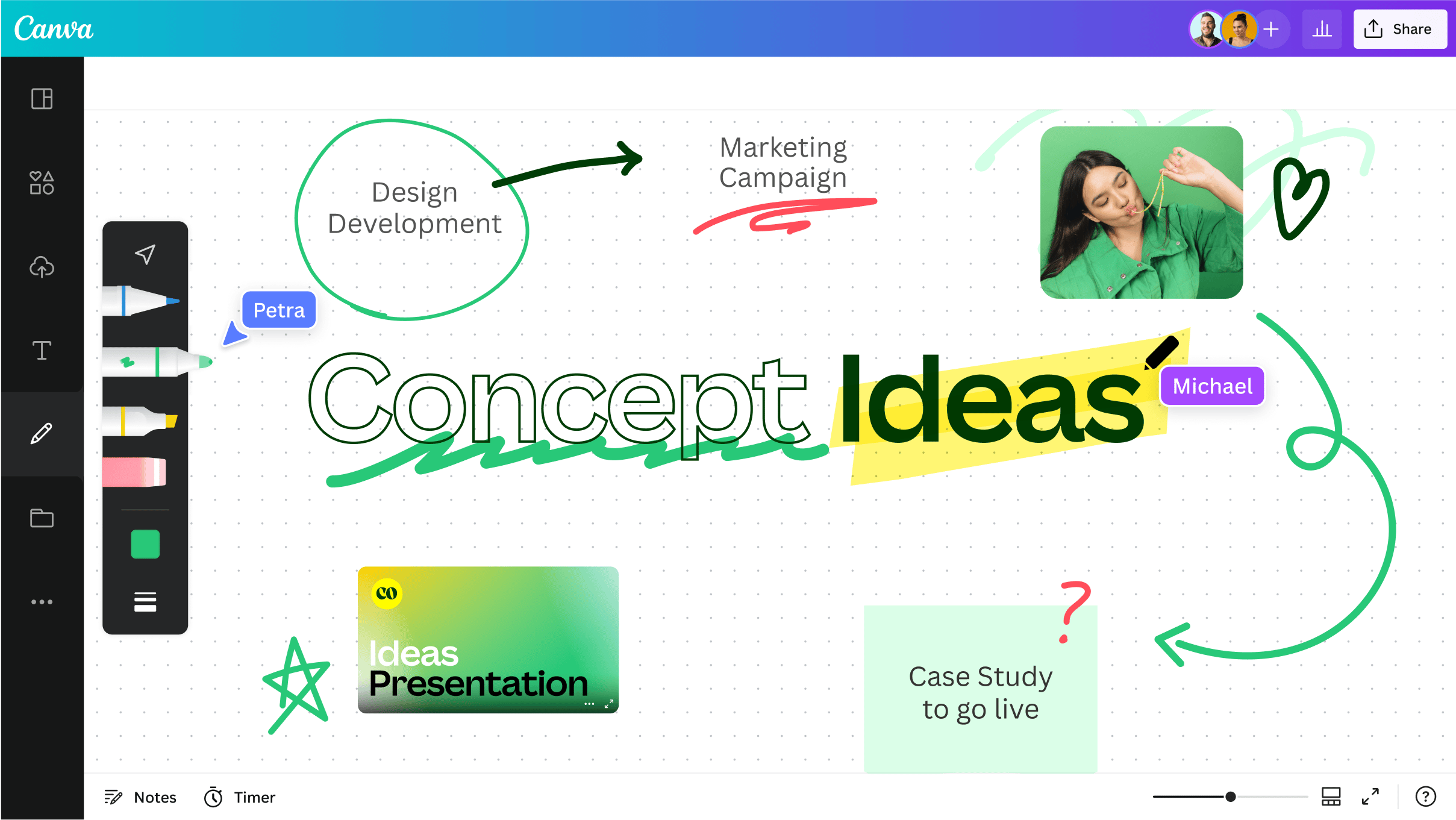Select the Draw tool in toolbar
The height and width of the screenshot is (820, 1456).
(x=42, y=432)
